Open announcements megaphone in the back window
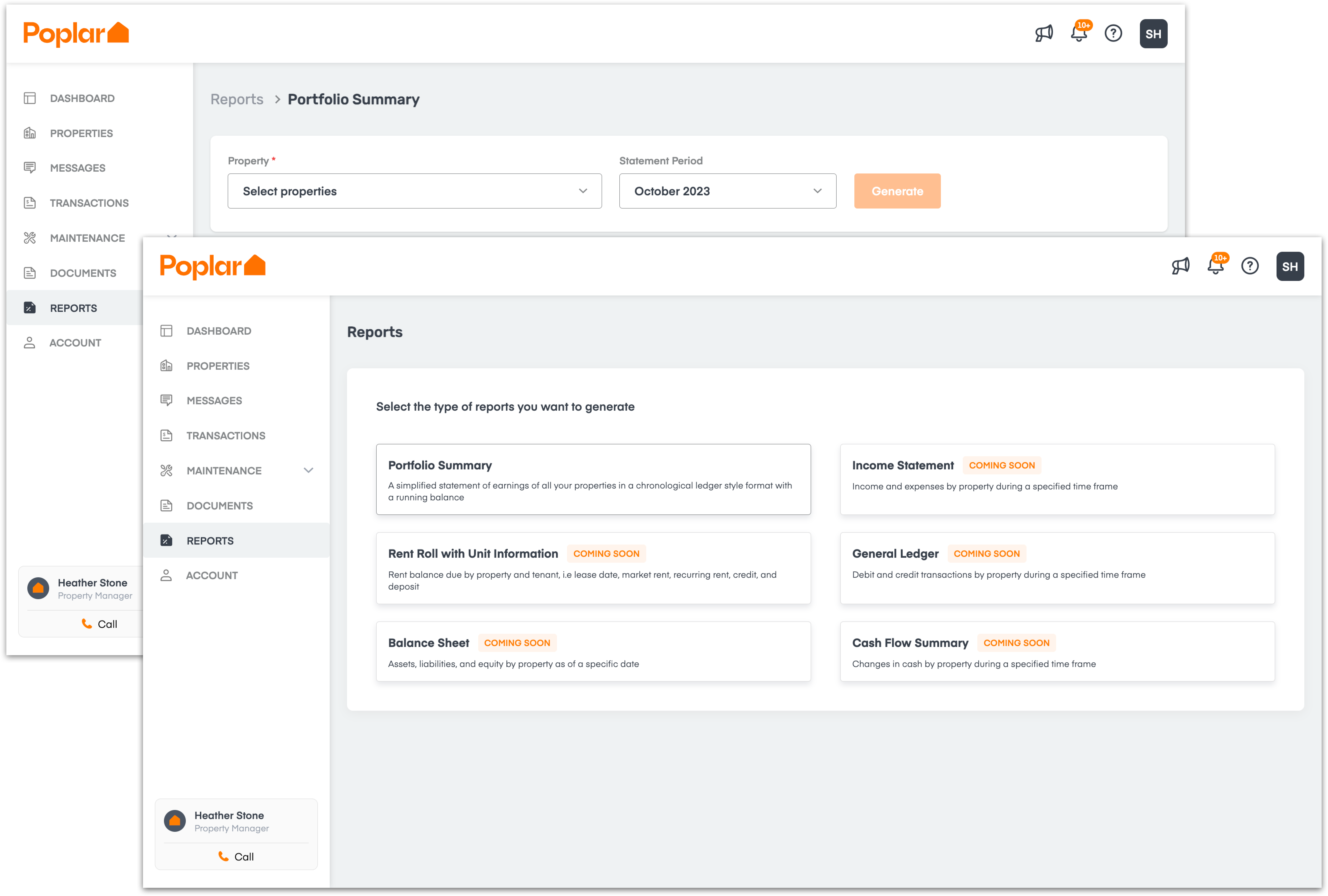Image resolution: width=1328 pixels, height=896 pixels. pos(1044,34)
